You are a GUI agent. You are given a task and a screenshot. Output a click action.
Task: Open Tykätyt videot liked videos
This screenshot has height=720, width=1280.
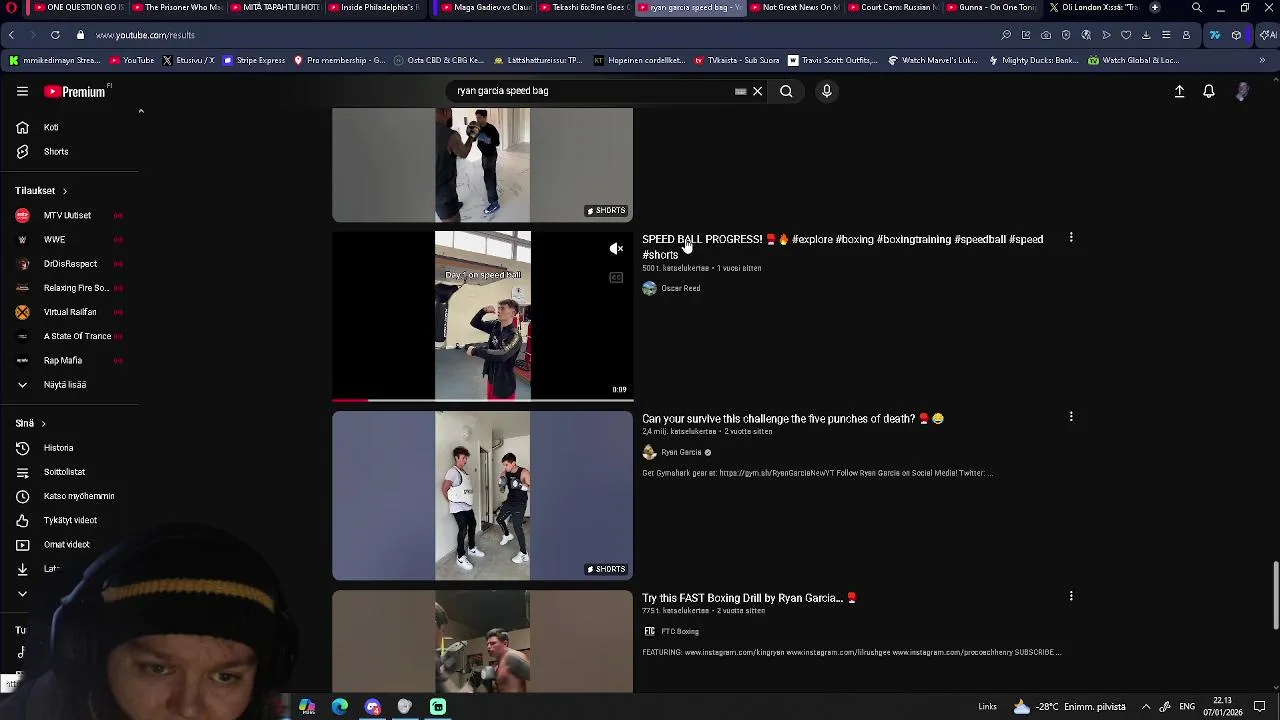(x=70, y=520)
